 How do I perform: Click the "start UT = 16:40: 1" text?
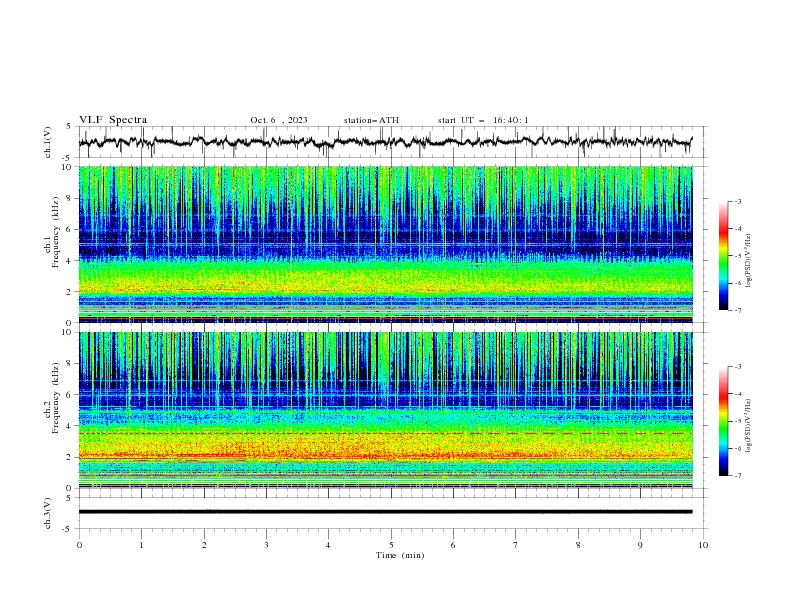pyautogui.click(x=483, y=120)
